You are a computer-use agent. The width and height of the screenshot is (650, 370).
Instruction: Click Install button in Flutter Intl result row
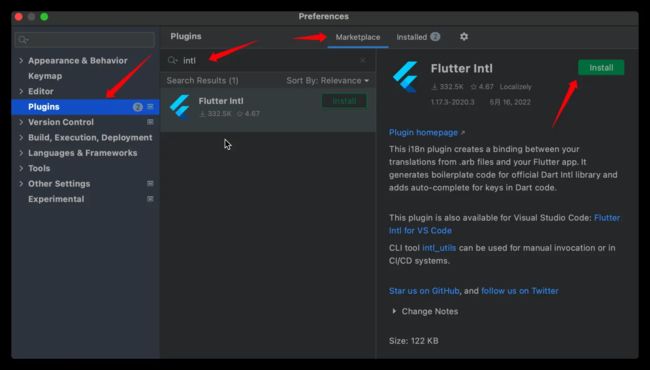[344, 101]
